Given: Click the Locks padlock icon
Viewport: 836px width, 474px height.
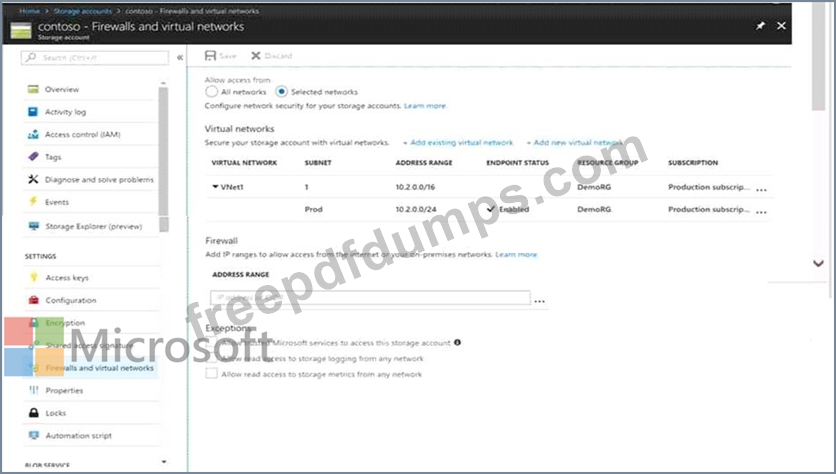Looking at the screenshot, I should [x=34, y=413].
